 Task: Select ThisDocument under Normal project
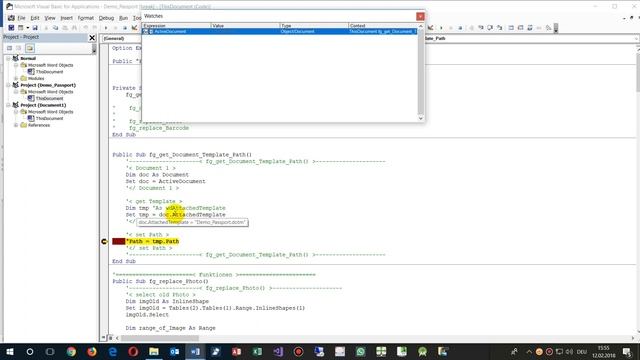pyautogui.click(x=49, y=72)
